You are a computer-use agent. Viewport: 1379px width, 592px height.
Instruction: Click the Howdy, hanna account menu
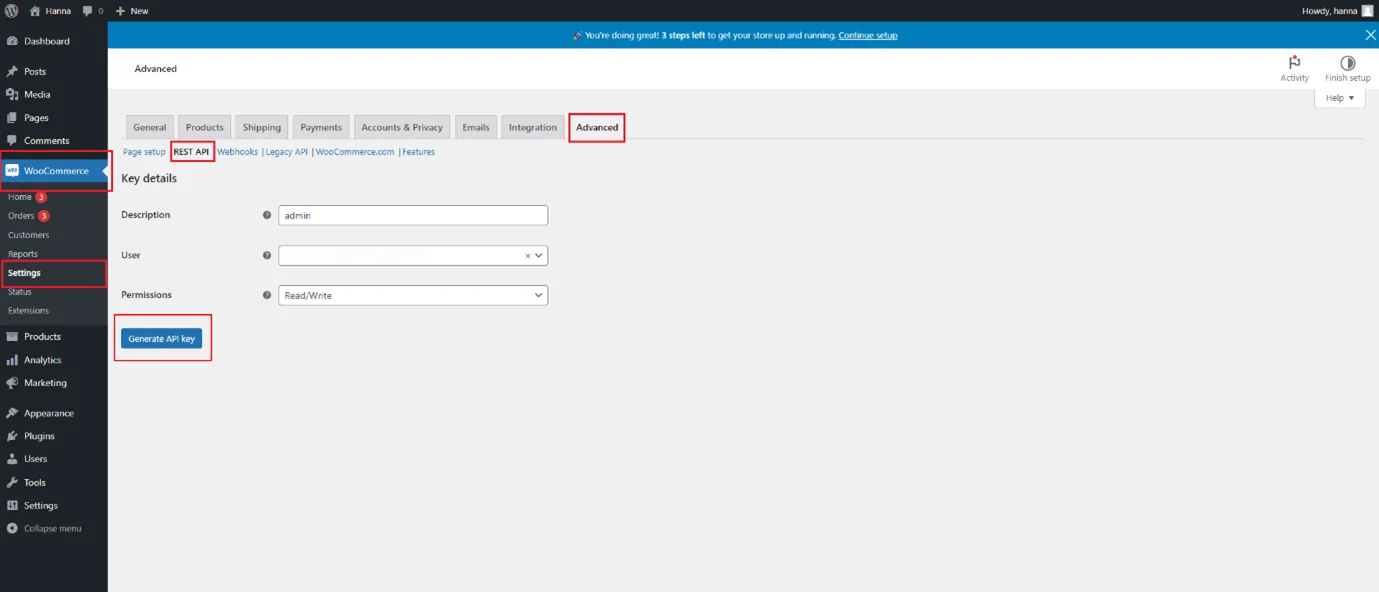pyautogui.click(x=1338, y=11)
